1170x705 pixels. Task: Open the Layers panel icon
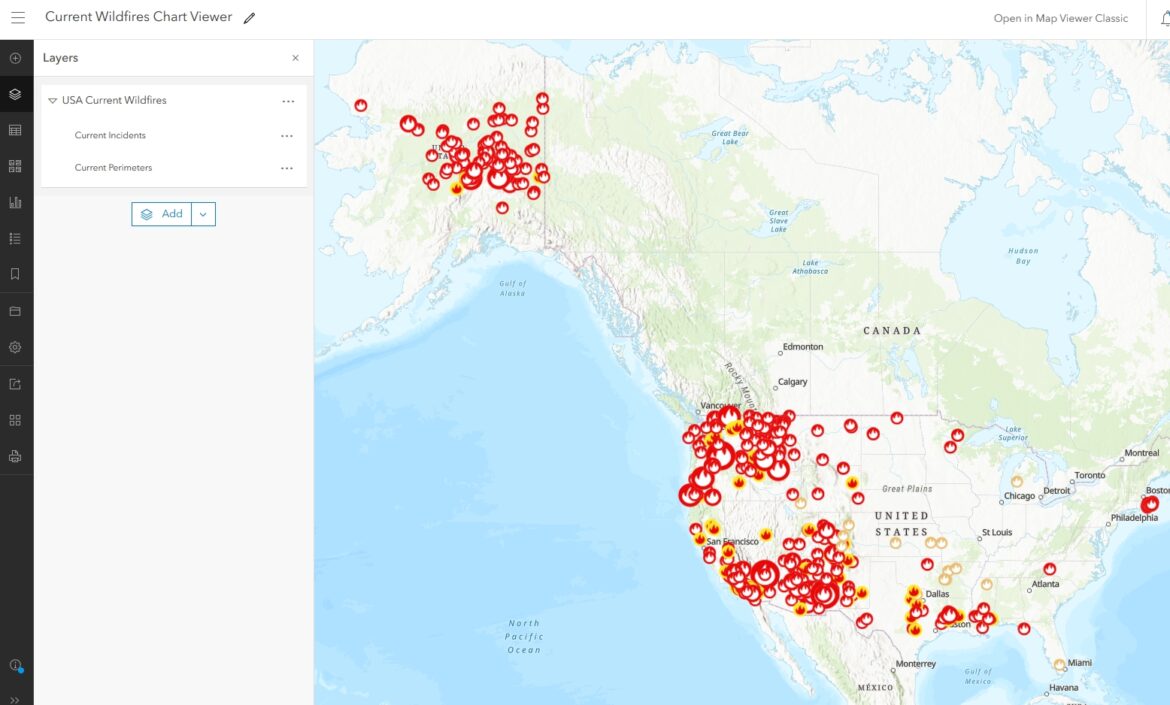pos(15,94)
